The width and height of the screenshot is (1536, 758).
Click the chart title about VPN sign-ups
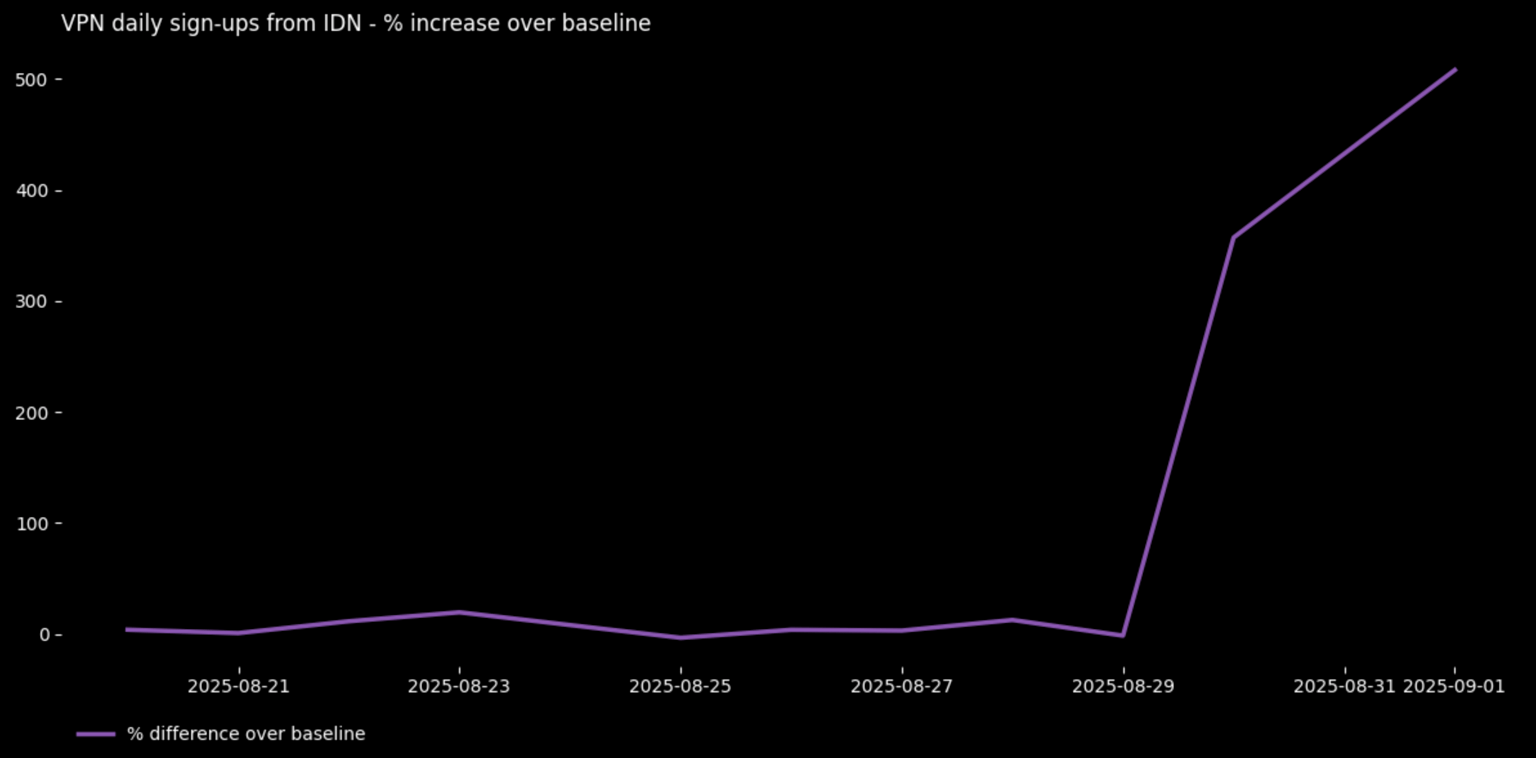pyautogui.click(x=356, y=23)
